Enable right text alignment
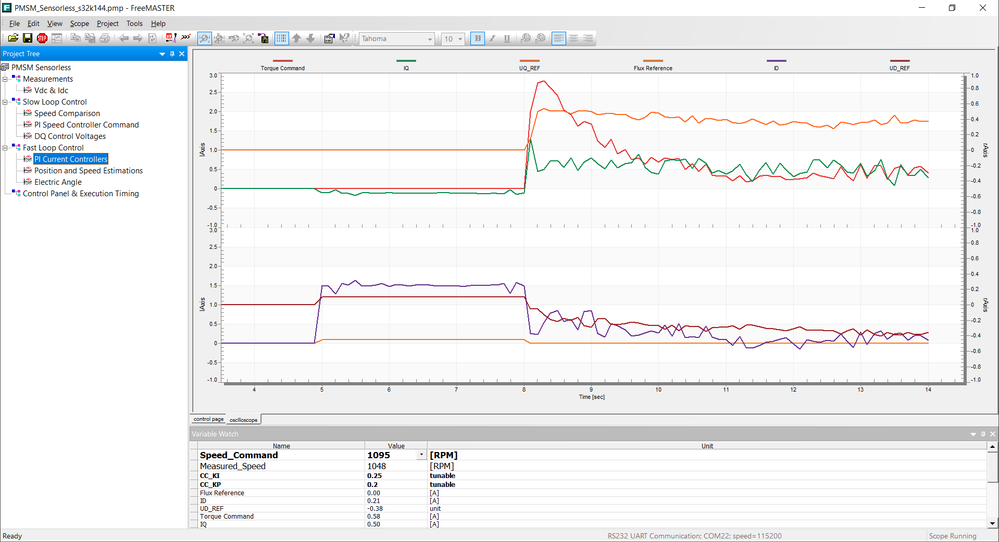This screenshot has height=542, width=999. coord(587,38)
